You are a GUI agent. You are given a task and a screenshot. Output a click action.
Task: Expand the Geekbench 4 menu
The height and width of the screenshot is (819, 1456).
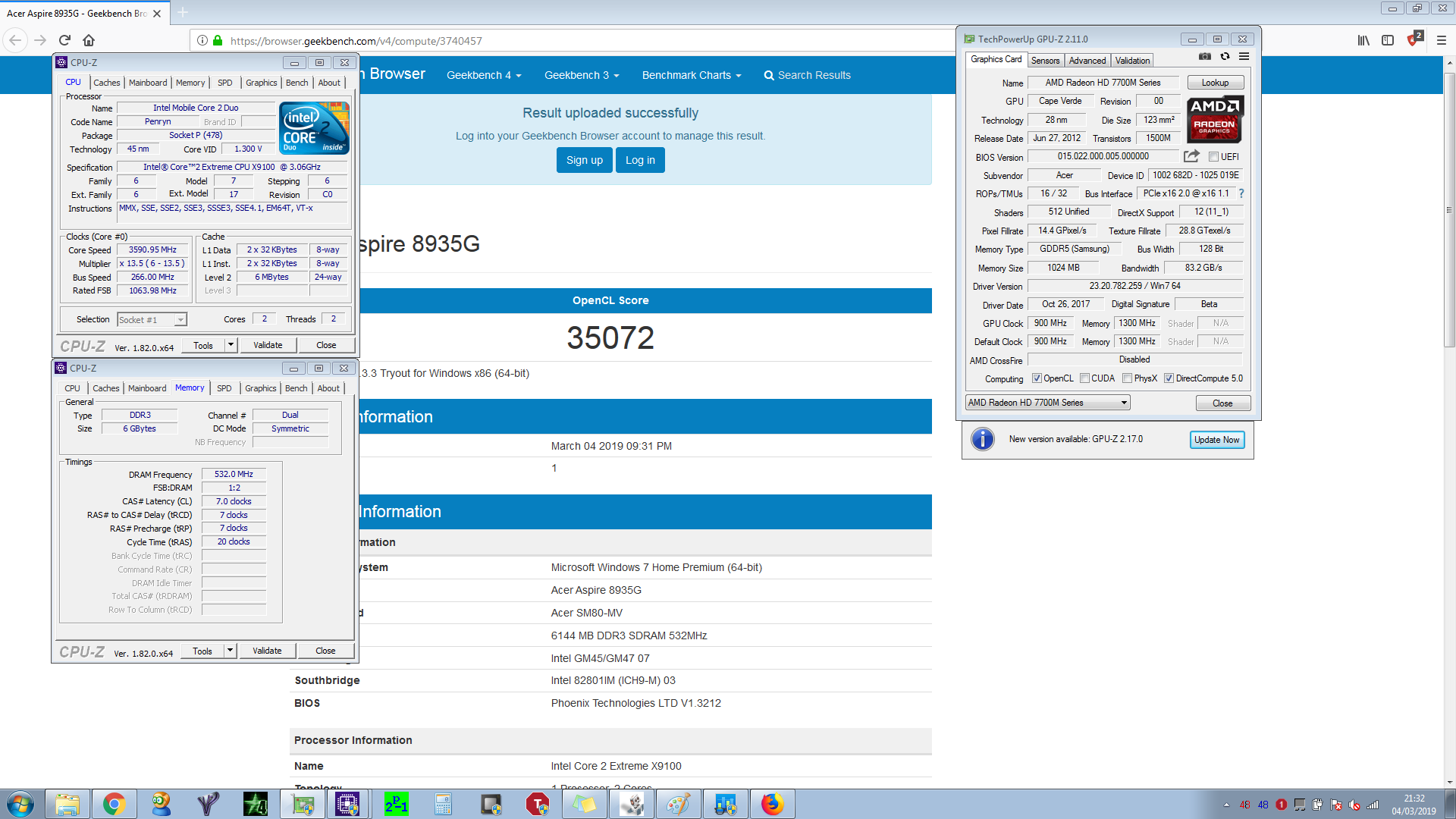[484, 75]
